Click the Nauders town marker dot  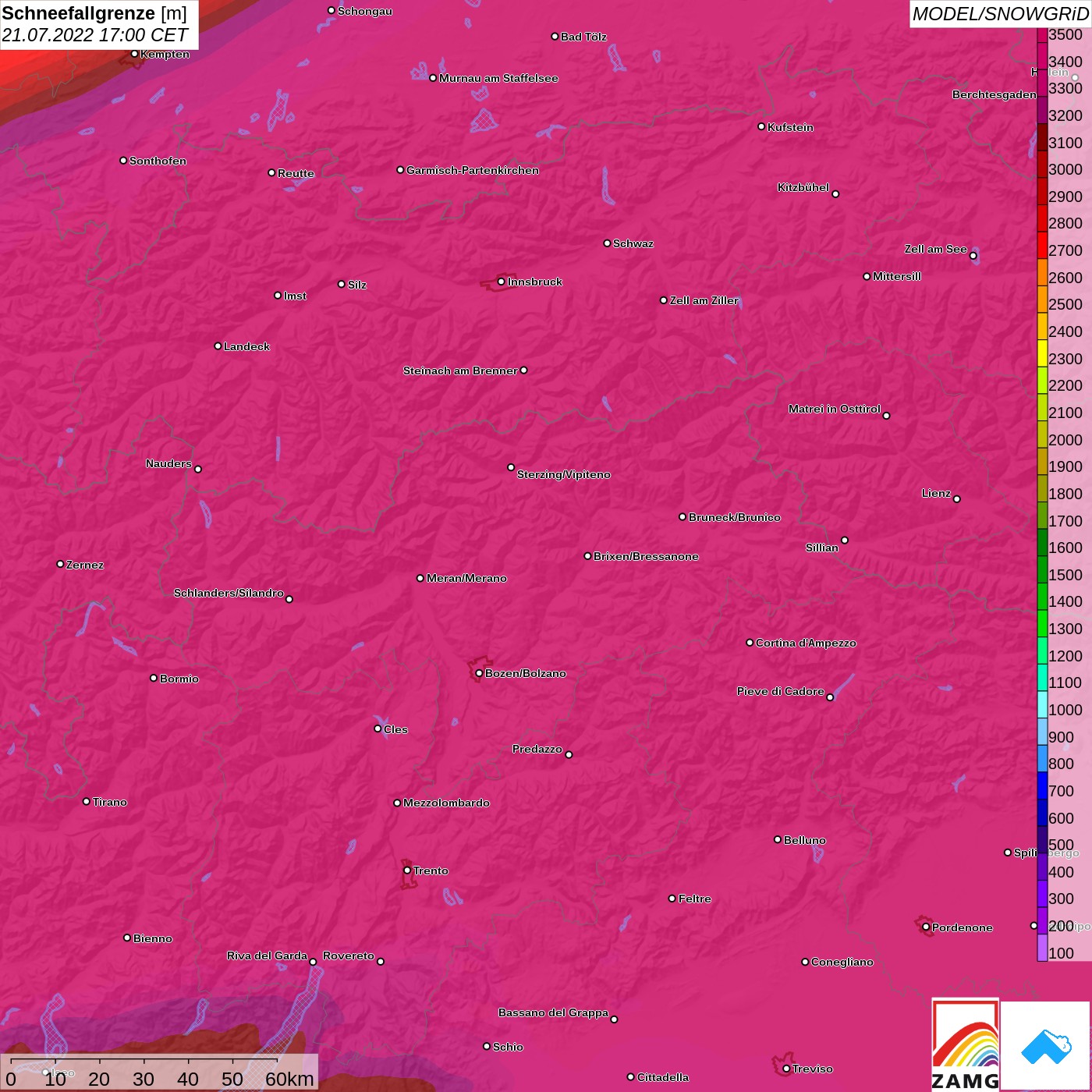click(198, 469)
